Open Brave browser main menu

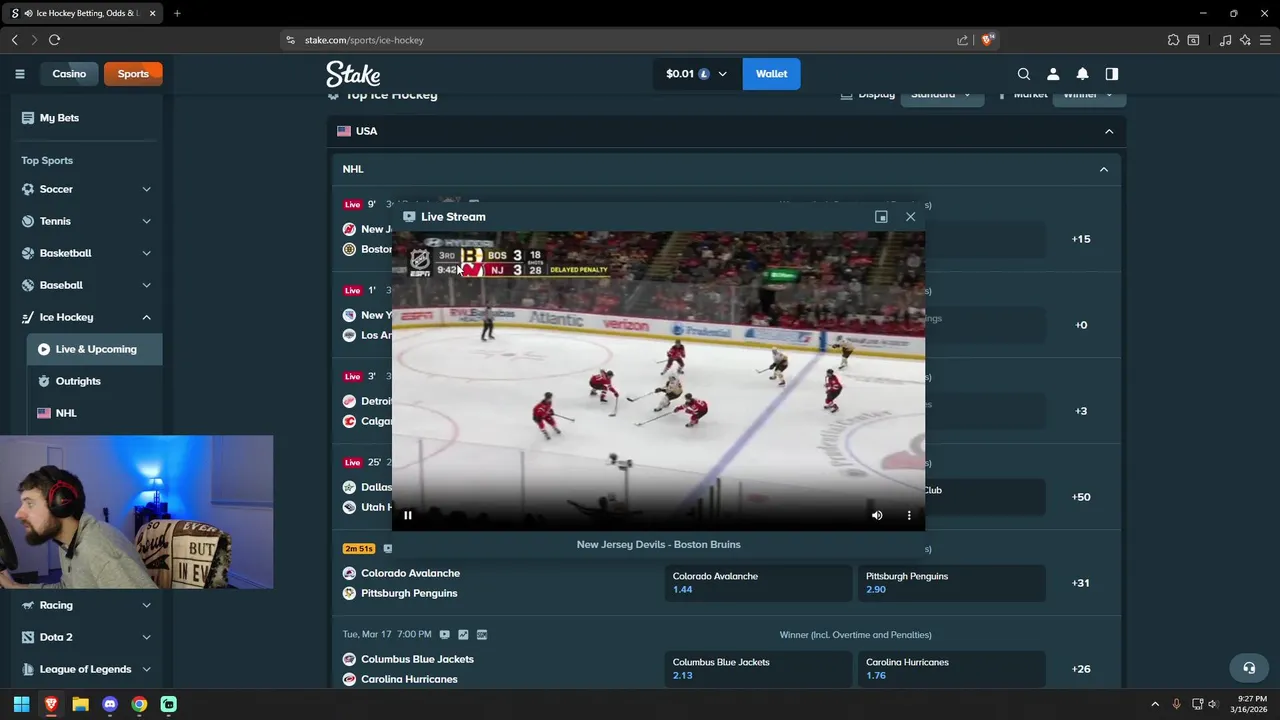[x=1265, y=40]
